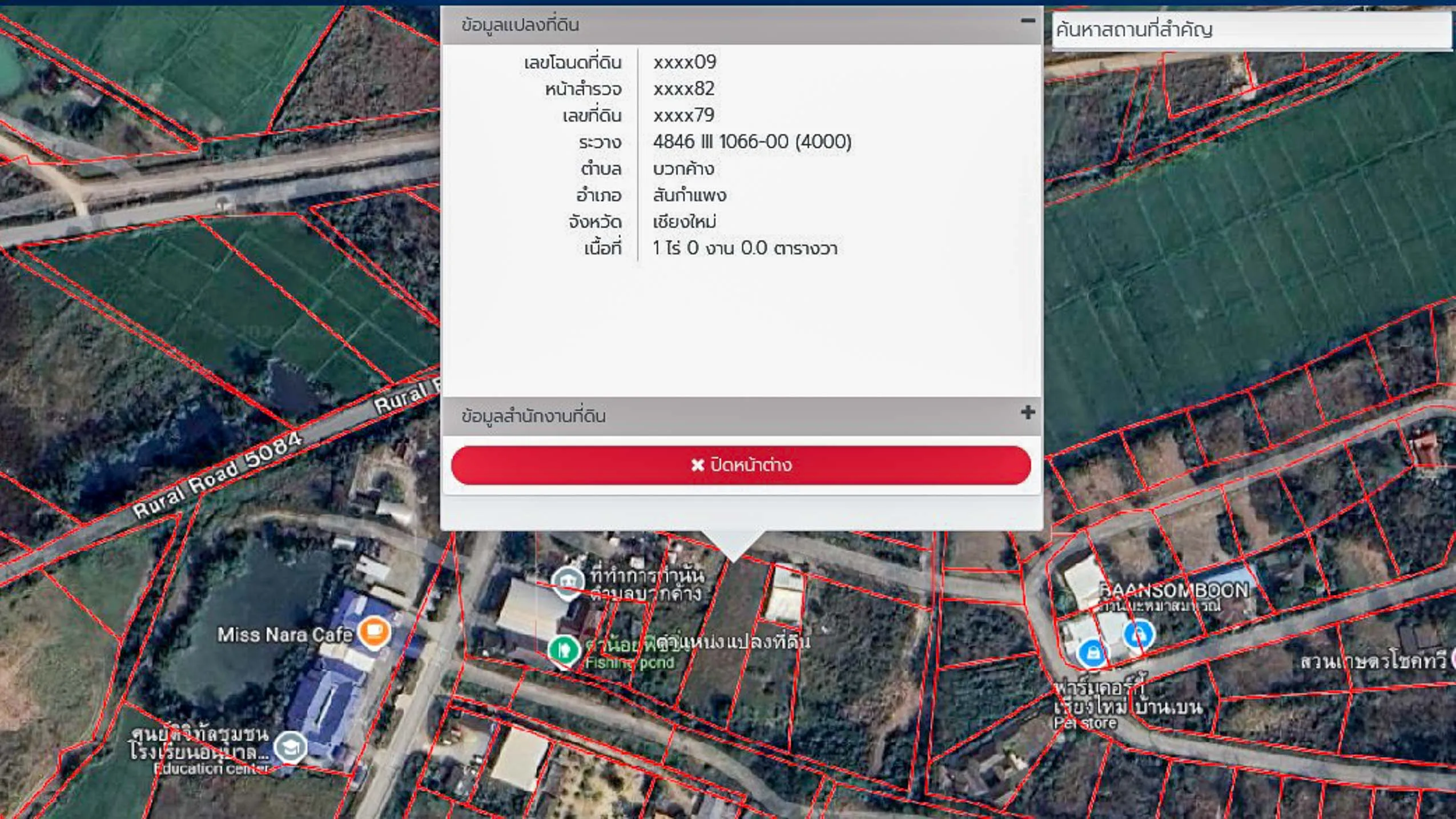Click the Education center graduation cap marker
The image size is (1456, 819).
[291, 746]
